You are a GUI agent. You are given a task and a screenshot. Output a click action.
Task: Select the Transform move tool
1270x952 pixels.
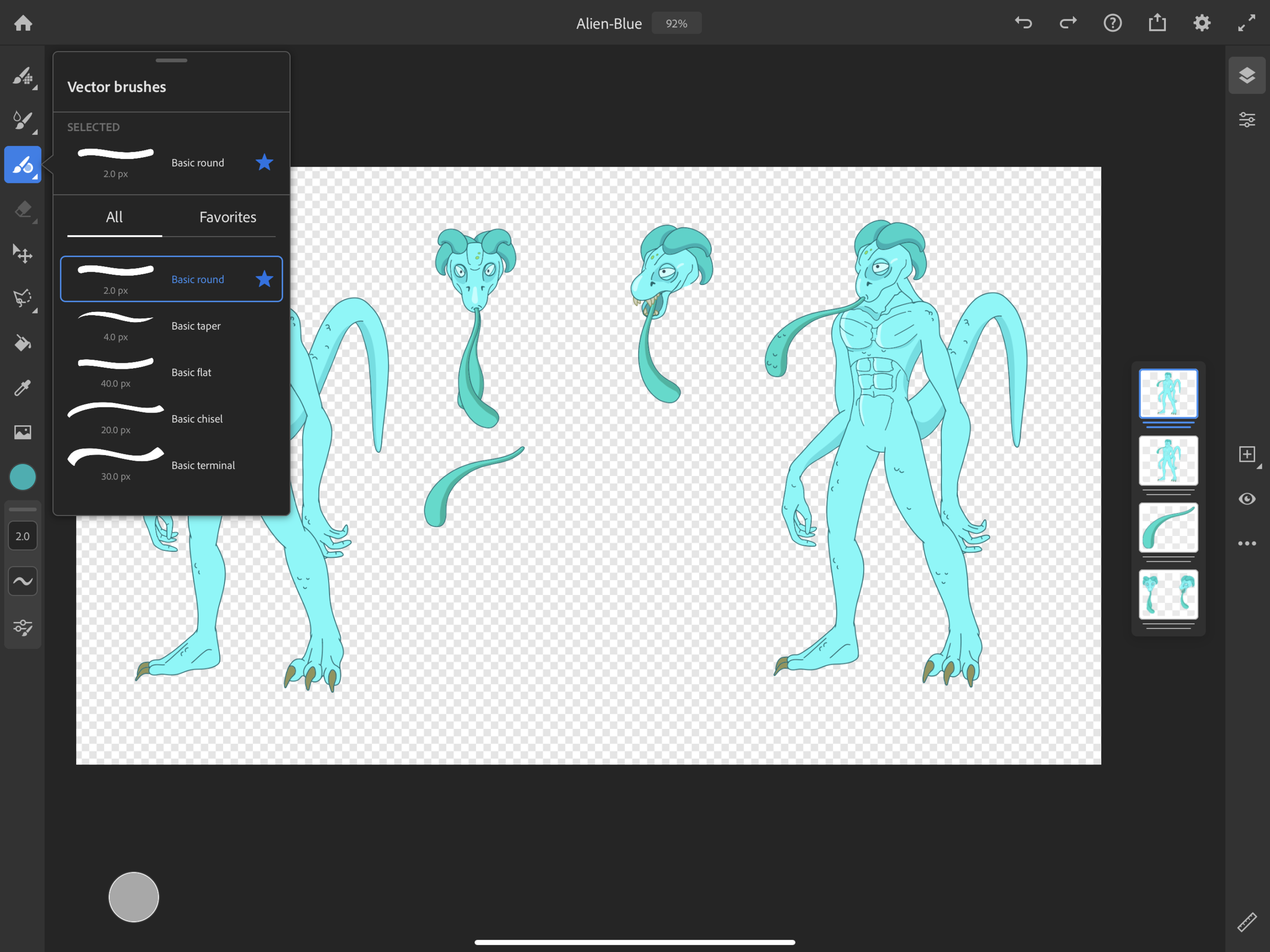[x=22, y=254]
